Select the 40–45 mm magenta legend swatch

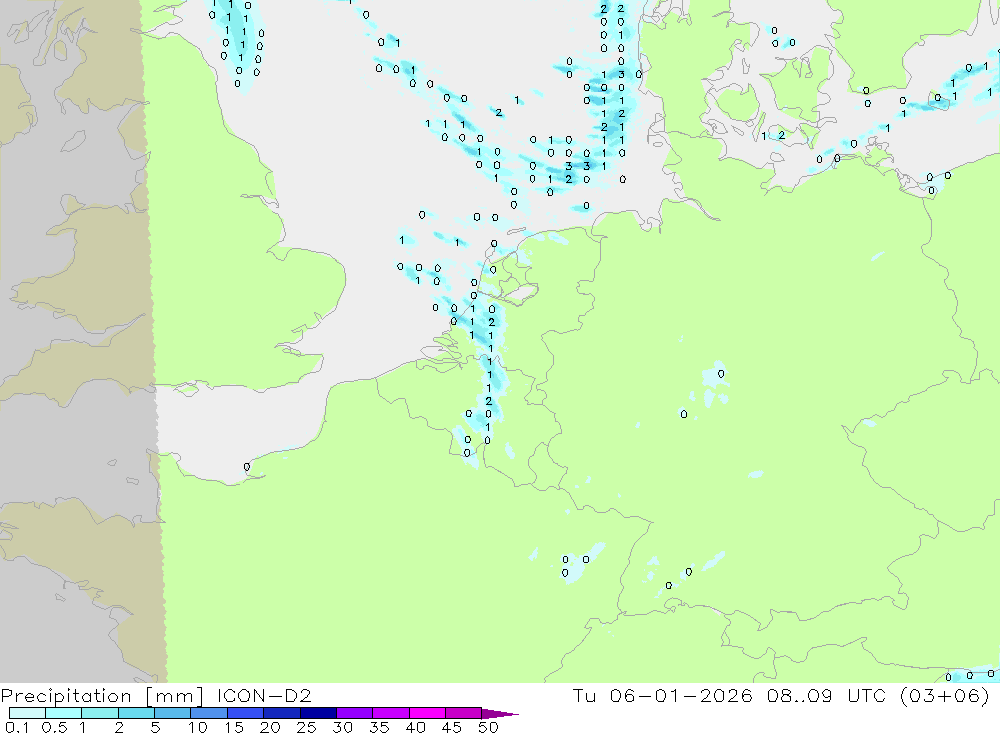pyautogui.click(x=427, y=713)
